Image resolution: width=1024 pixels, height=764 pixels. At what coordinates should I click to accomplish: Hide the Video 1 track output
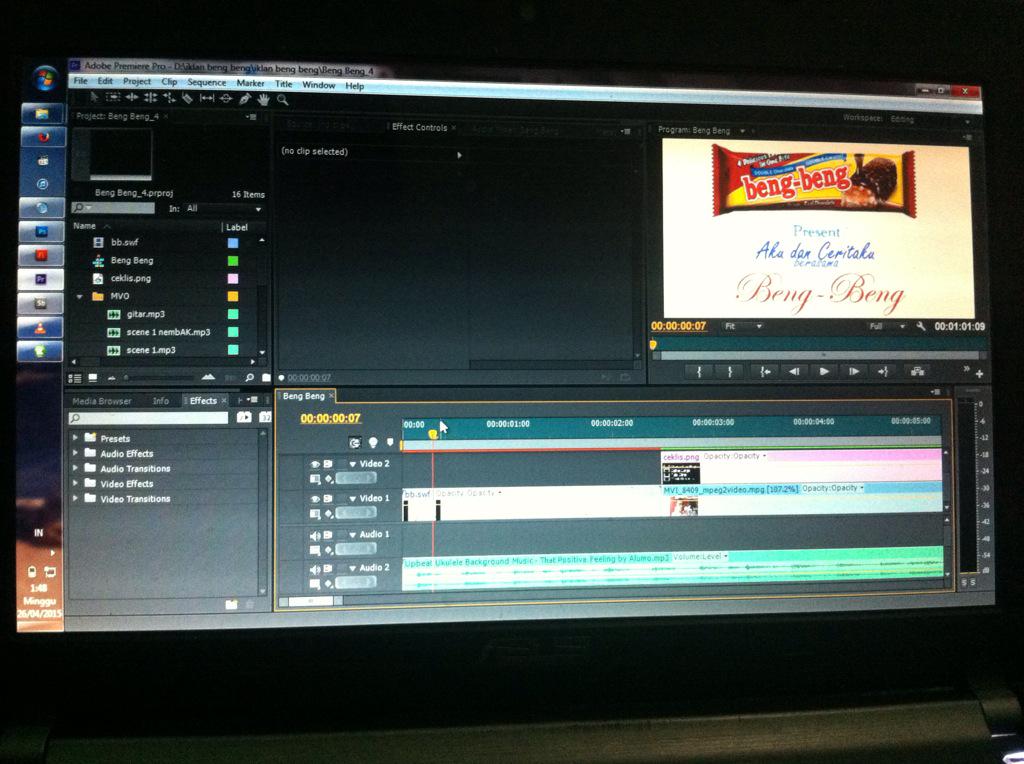click(315, 499)
